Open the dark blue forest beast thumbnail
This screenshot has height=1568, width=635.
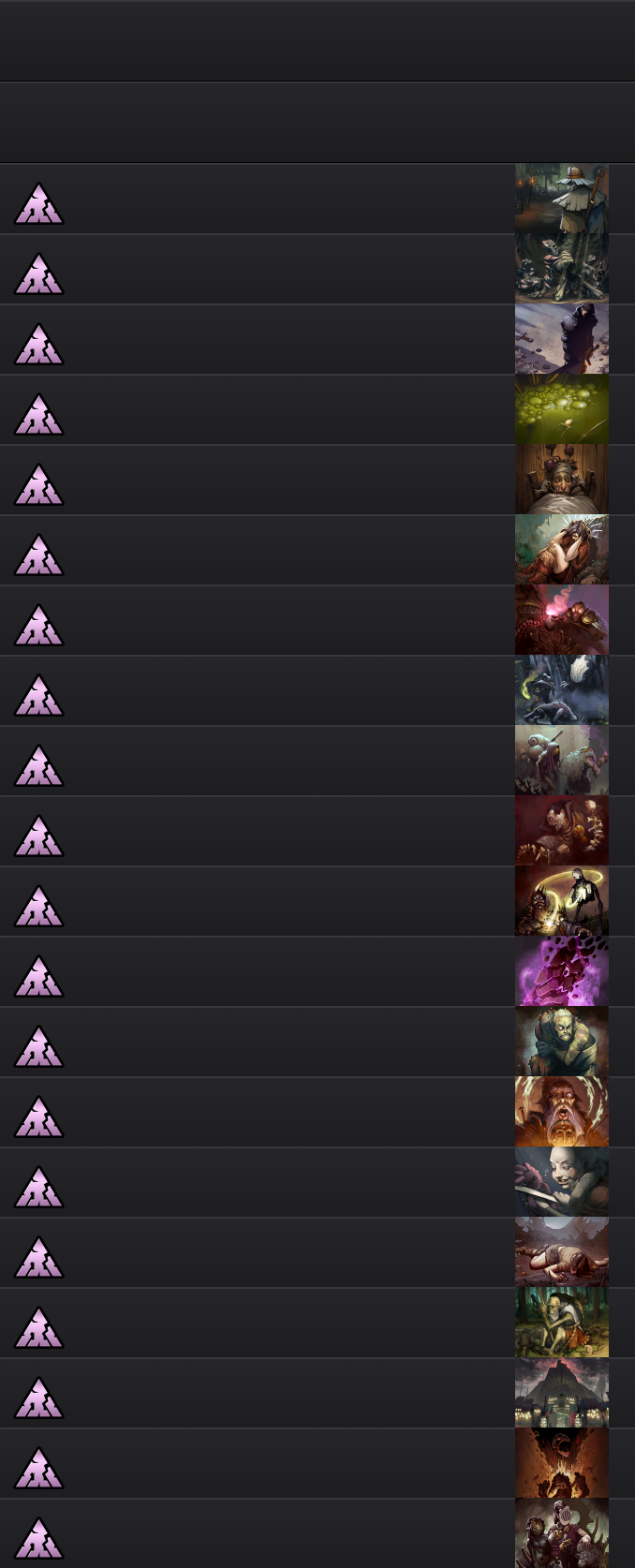tap(562, 690)
